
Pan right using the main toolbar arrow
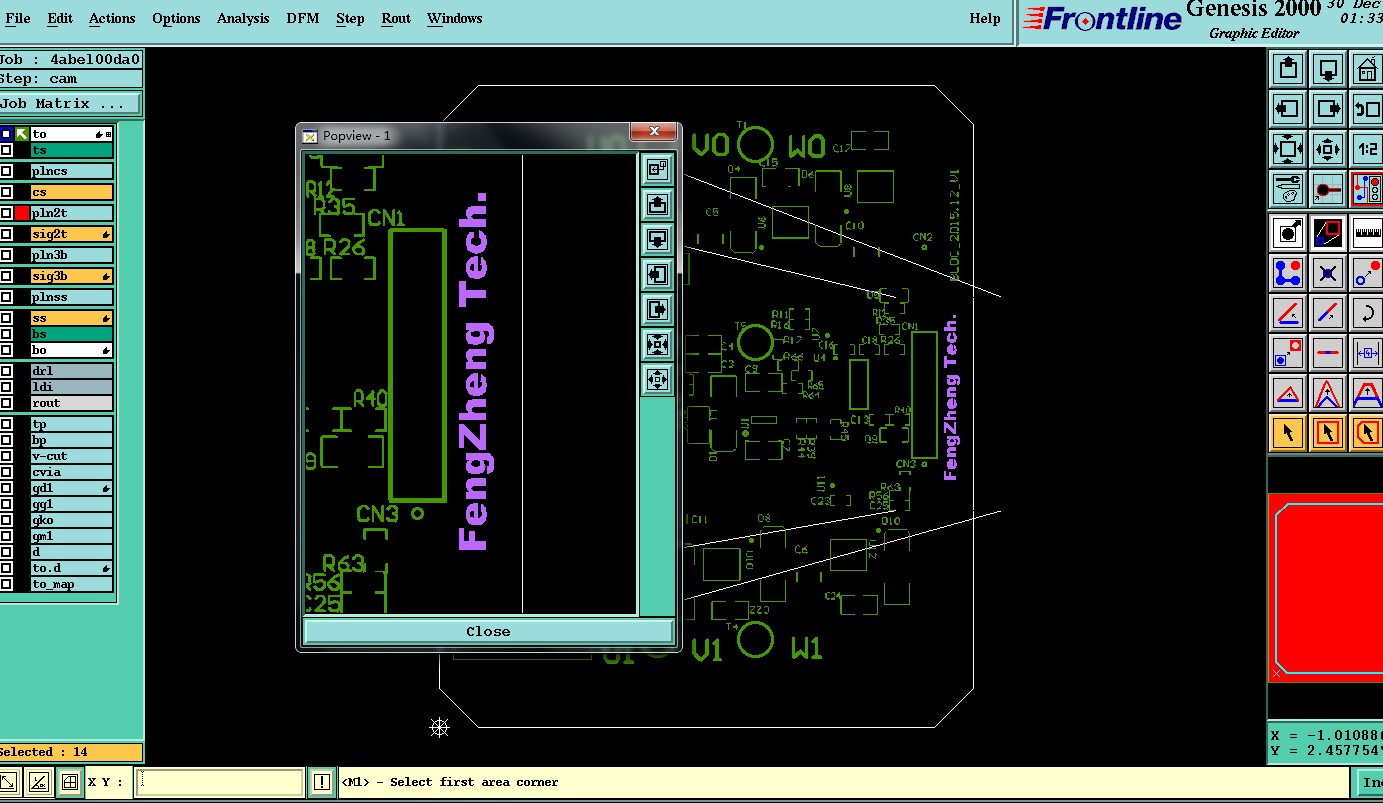[x=1328, y=109]
